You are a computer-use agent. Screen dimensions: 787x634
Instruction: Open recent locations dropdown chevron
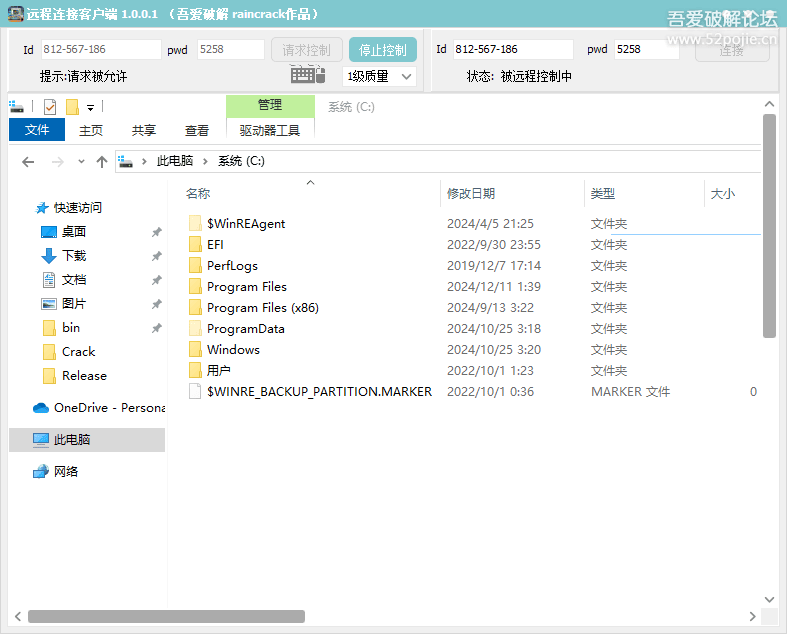coord(81,162)
